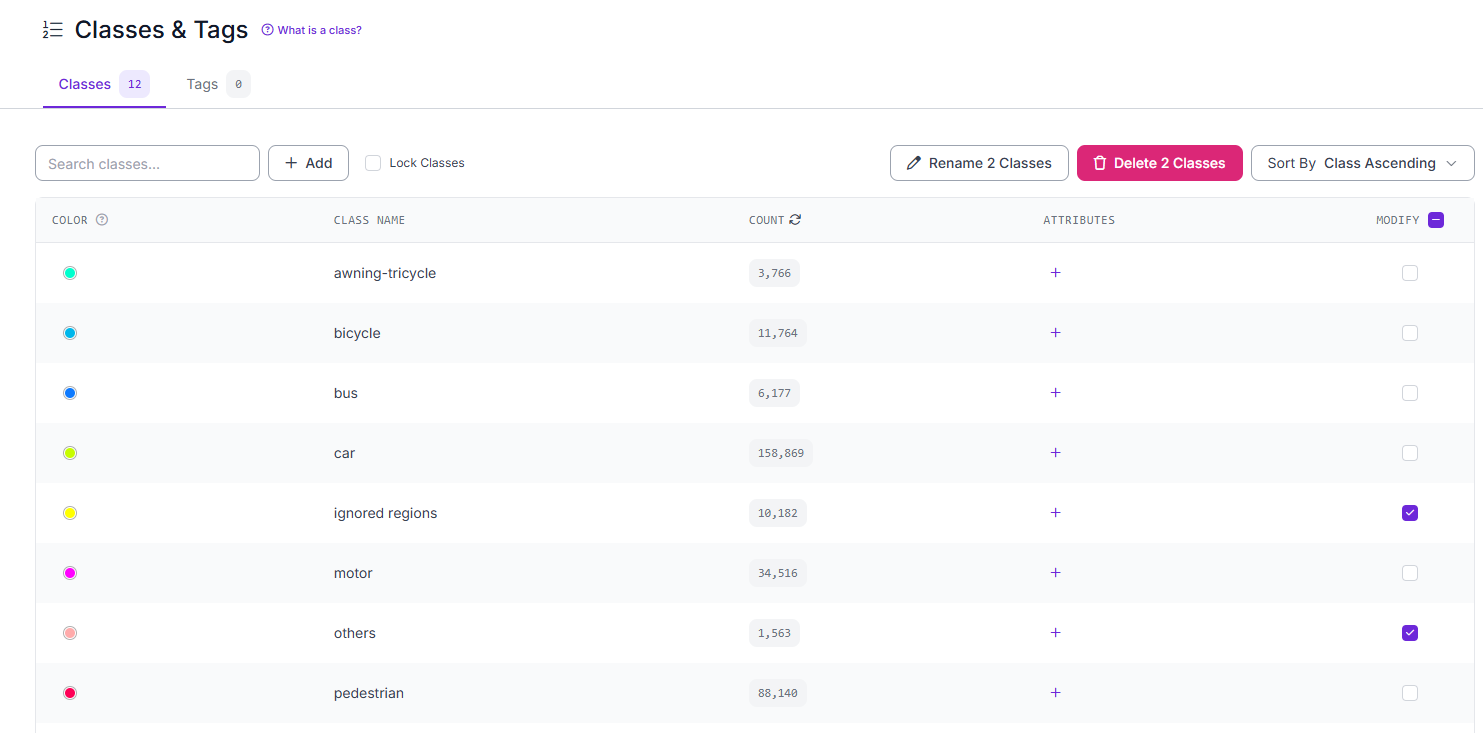Click the 3,766 count badge
Image resolution: width=1483 pixels, height=733 pixels.
(774, 273)
